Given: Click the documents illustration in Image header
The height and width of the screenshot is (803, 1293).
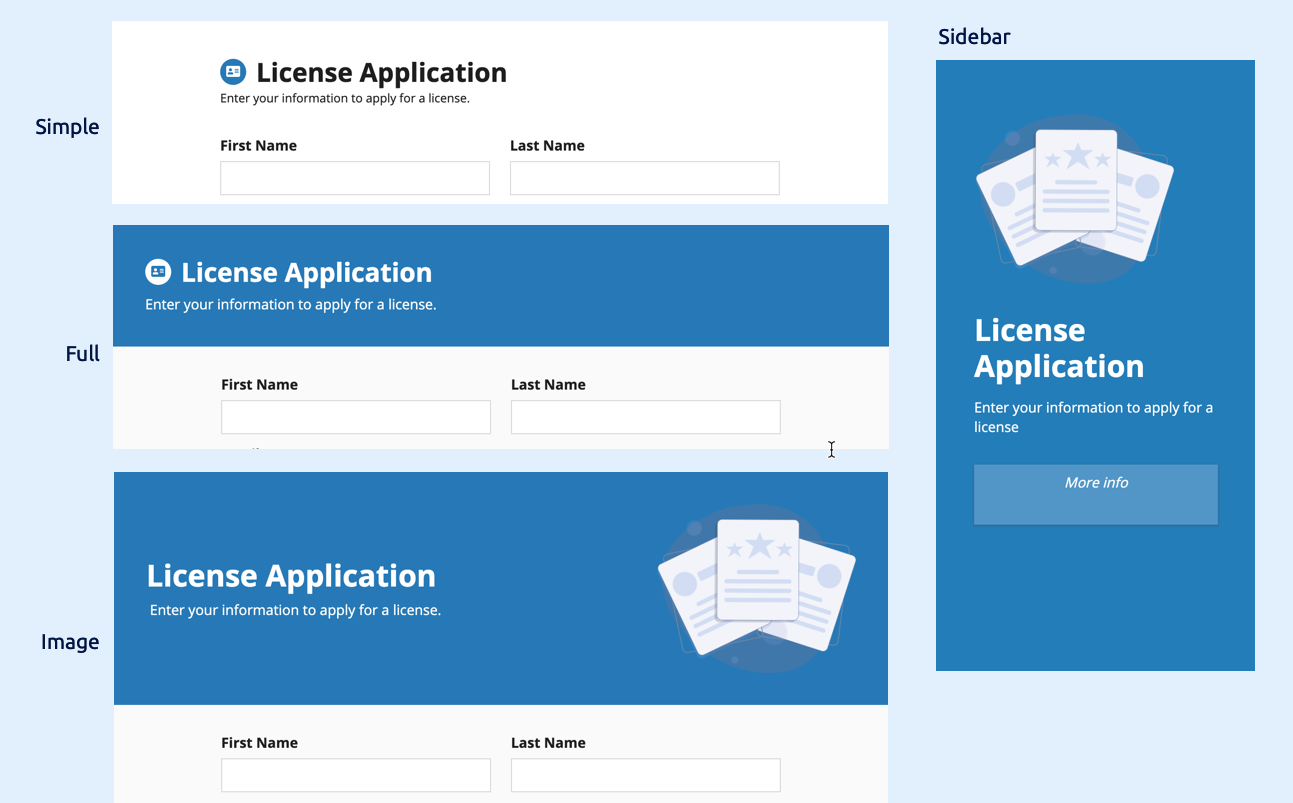Looking at the screenshot, I should tap(757, 588).
